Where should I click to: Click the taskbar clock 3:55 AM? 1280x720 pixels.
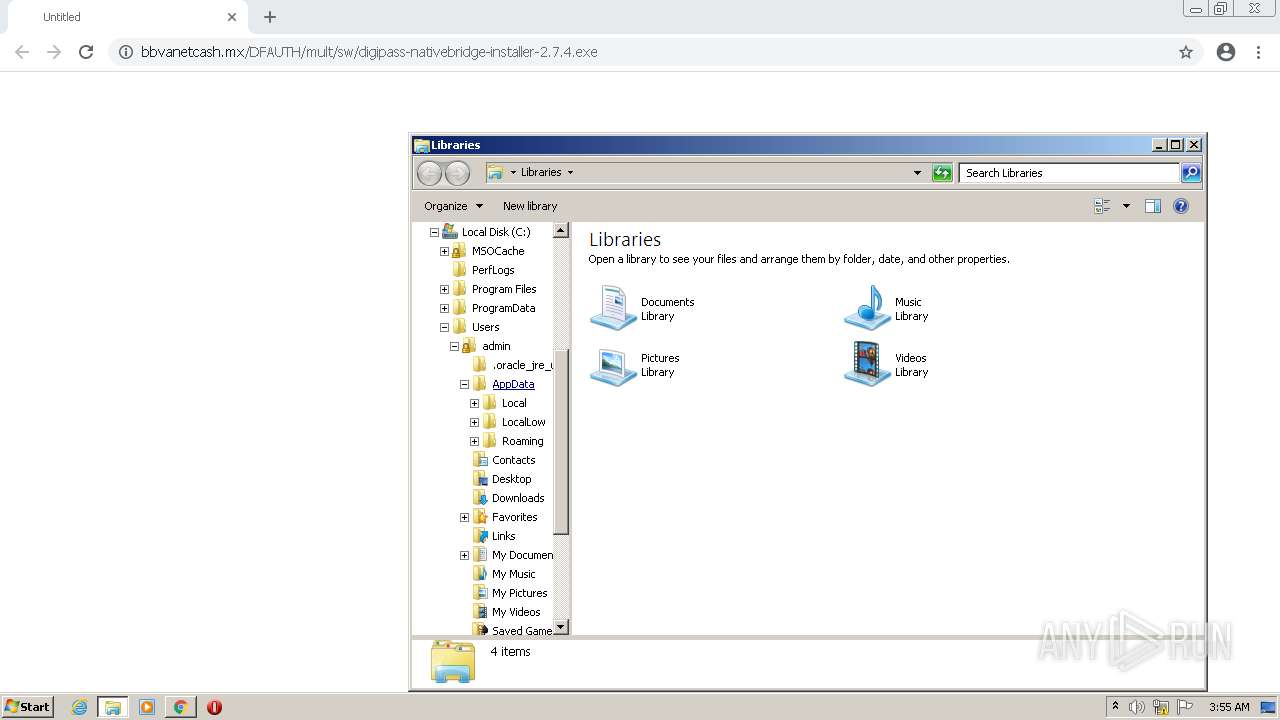coord(1229,707)
